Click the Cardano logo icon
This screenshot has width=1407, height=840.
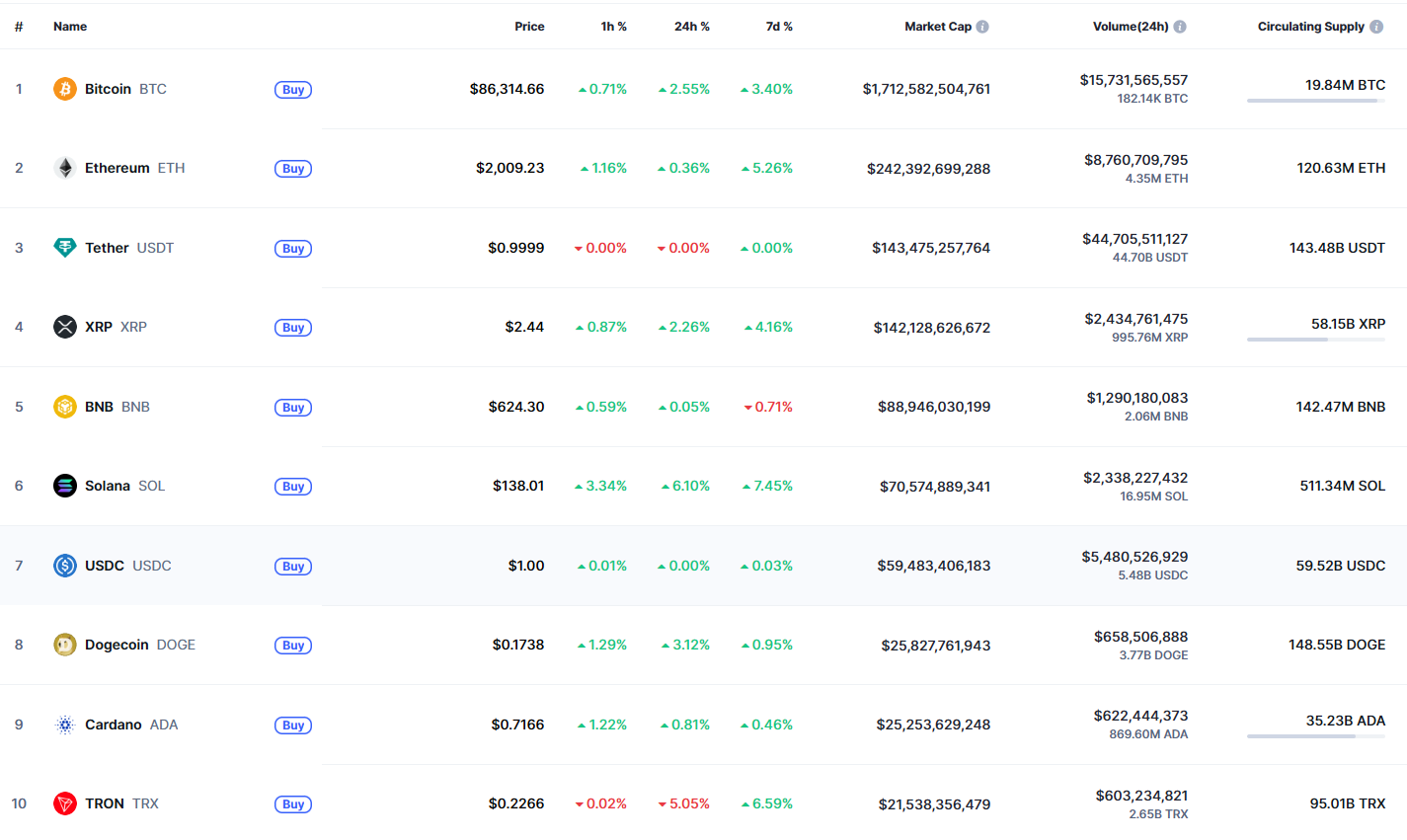point(65,725)
